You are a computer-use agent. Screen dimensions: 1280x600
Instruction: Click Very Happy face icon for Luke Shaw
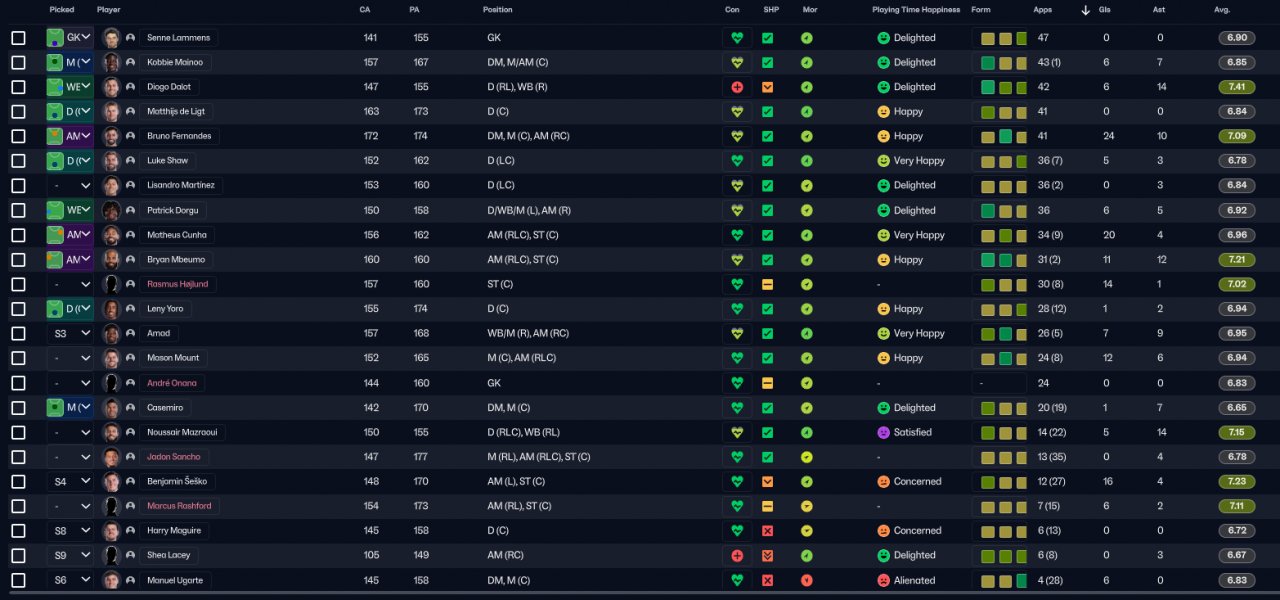(883, 161)
